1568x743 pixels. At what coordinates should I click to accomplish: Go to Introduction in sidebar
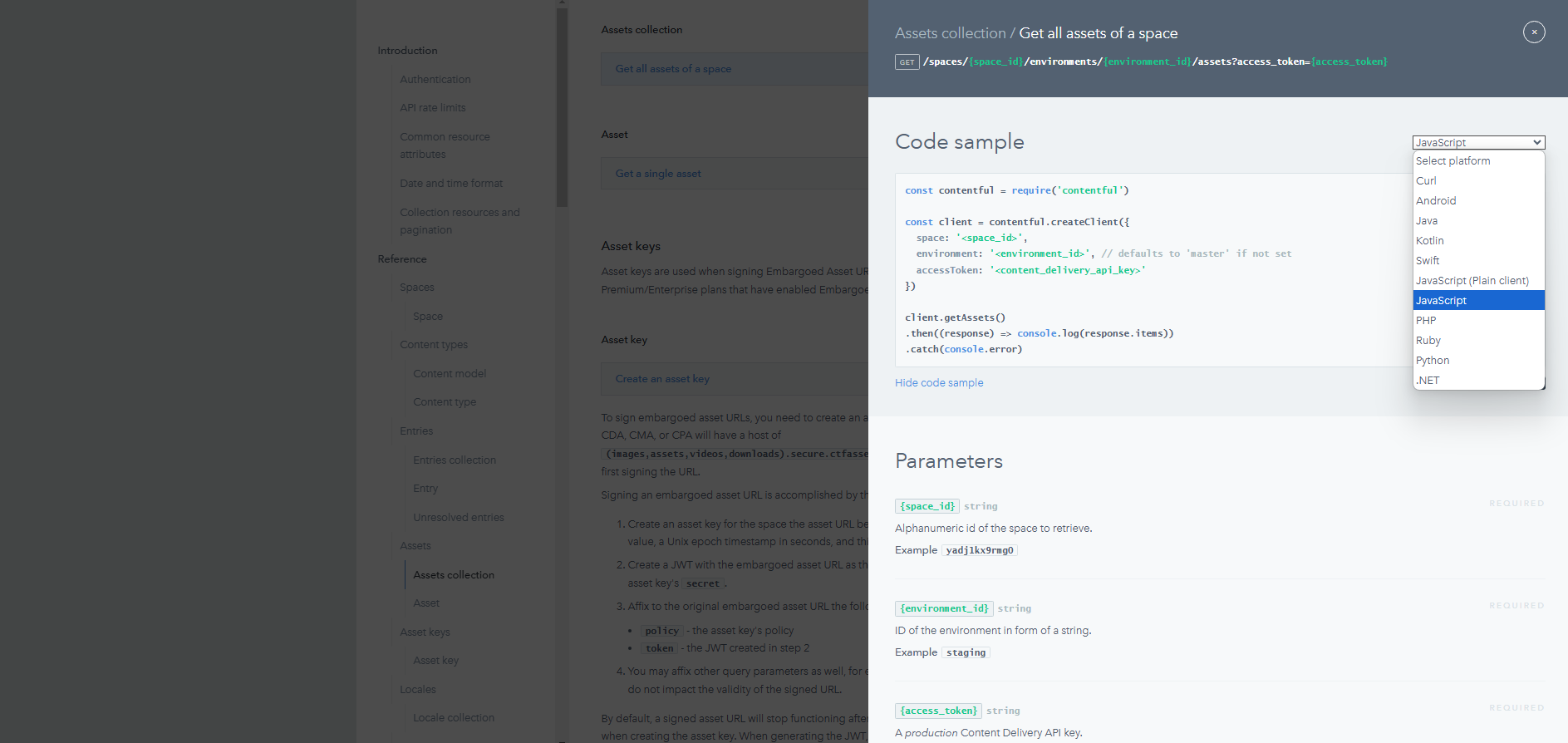tap(407, 51)
